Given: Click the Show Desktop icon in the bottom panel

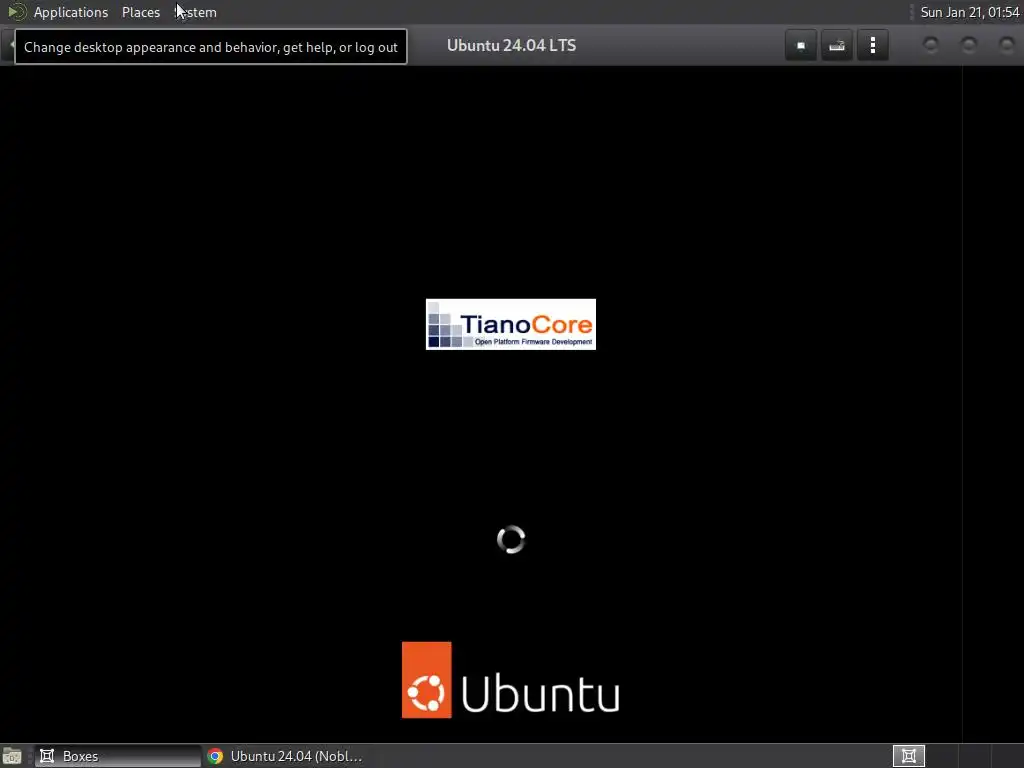Looking at the screenshot, I should tap(12, 756).
